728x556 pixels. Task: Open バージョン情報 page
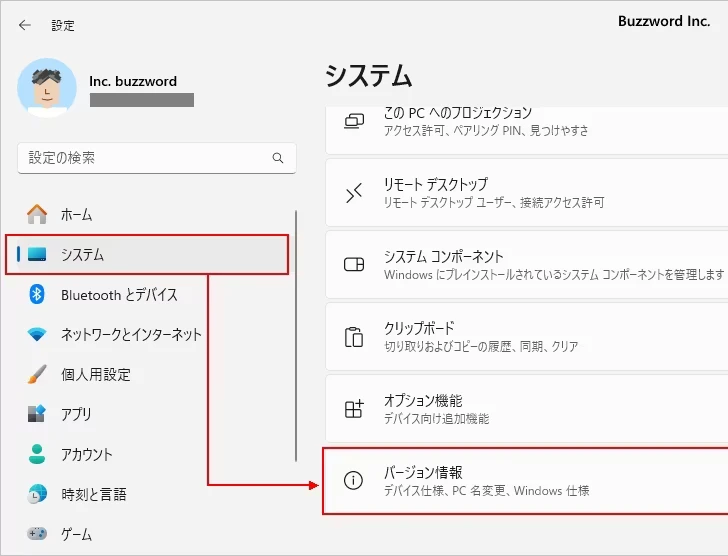click(527, 481)
